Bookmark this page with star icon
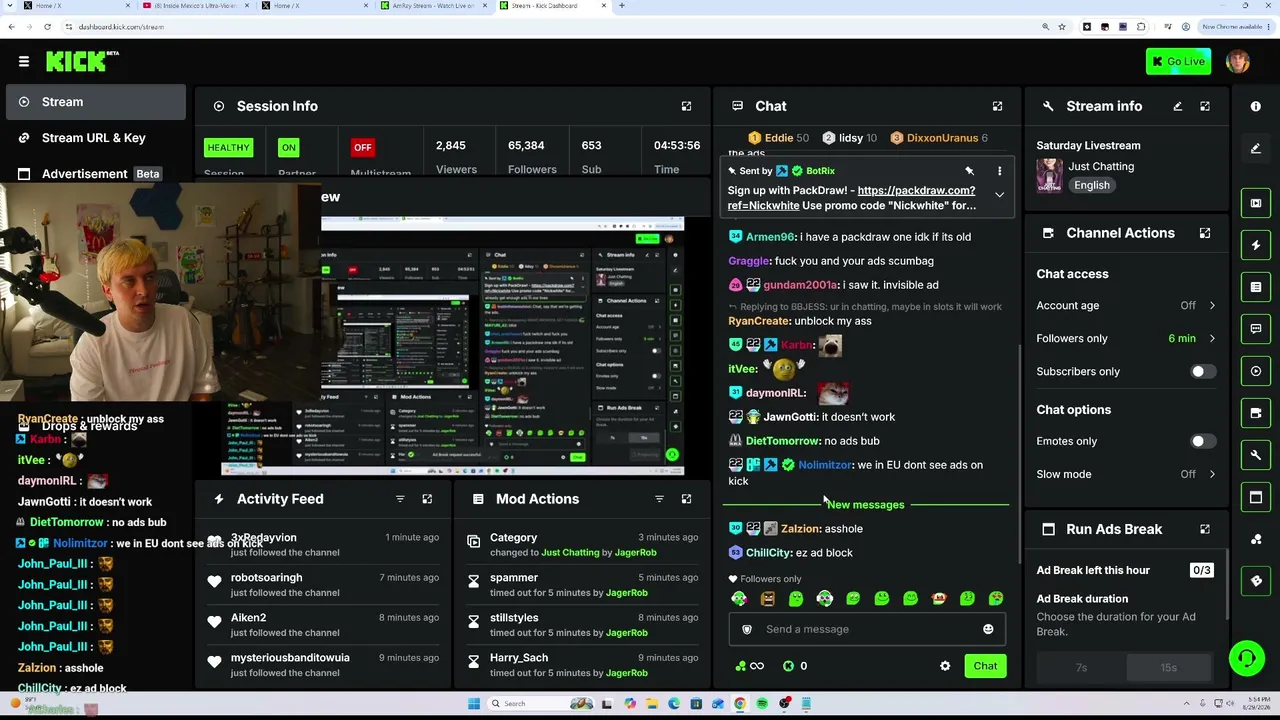 pos(1062,27)
